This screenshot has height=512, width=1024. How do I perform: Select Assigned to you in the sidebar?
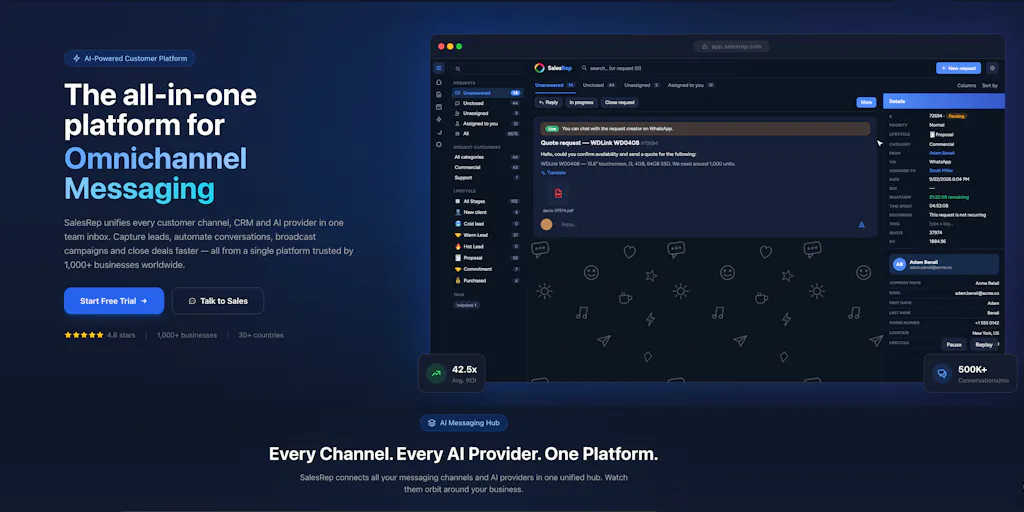coord(487,123)
